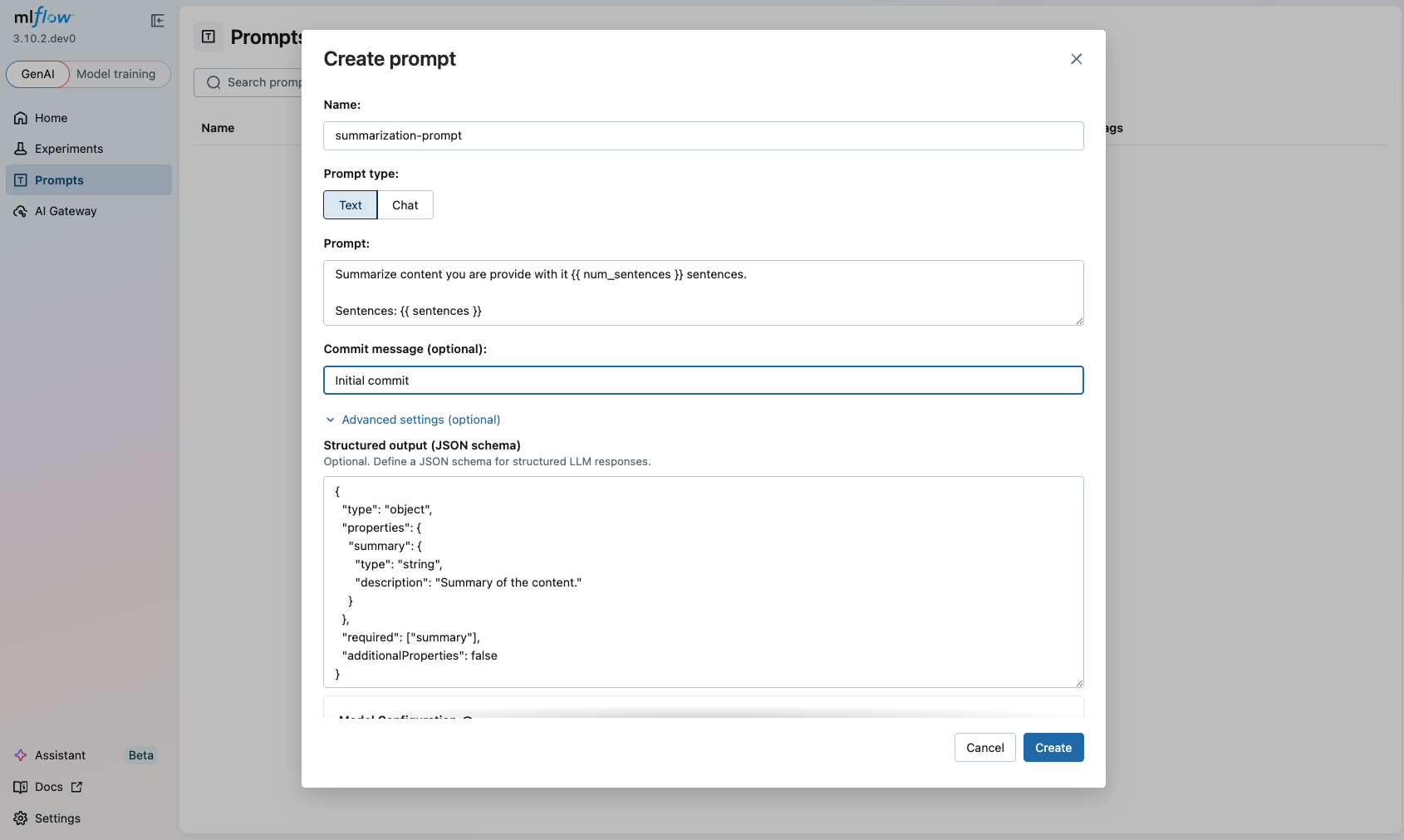Open Settings with the gear icon
The image size is (1404, 840).
click(x=20, y=818)
